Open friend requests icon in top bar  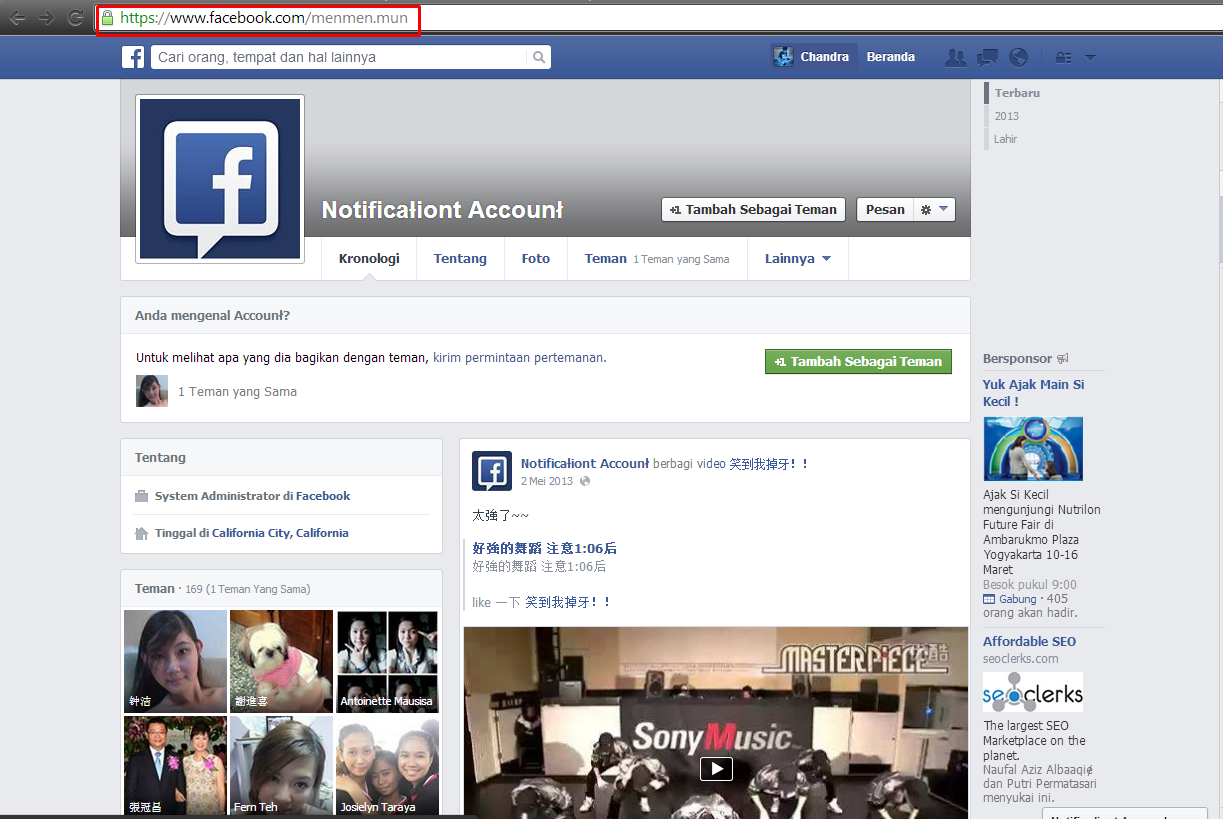(x=956, y=57)
